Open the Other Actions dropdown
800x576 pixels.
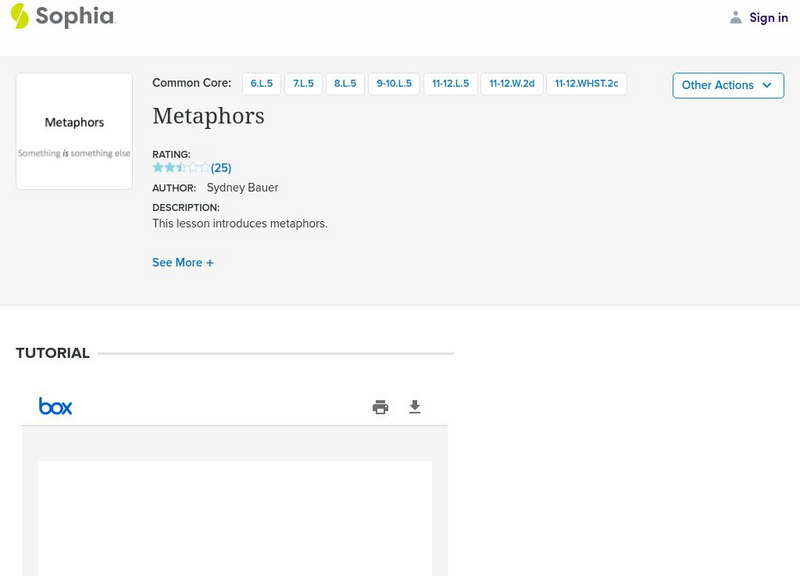[728, 85]
